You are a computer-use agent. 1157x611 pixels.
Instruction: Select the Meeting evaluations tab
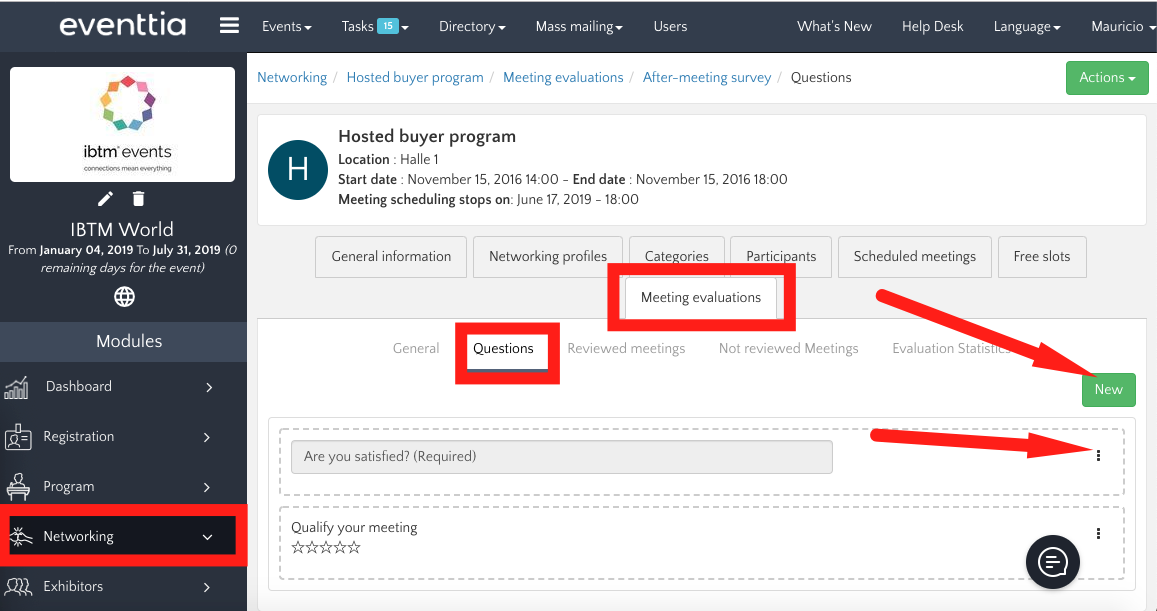(x=700, y=297)
